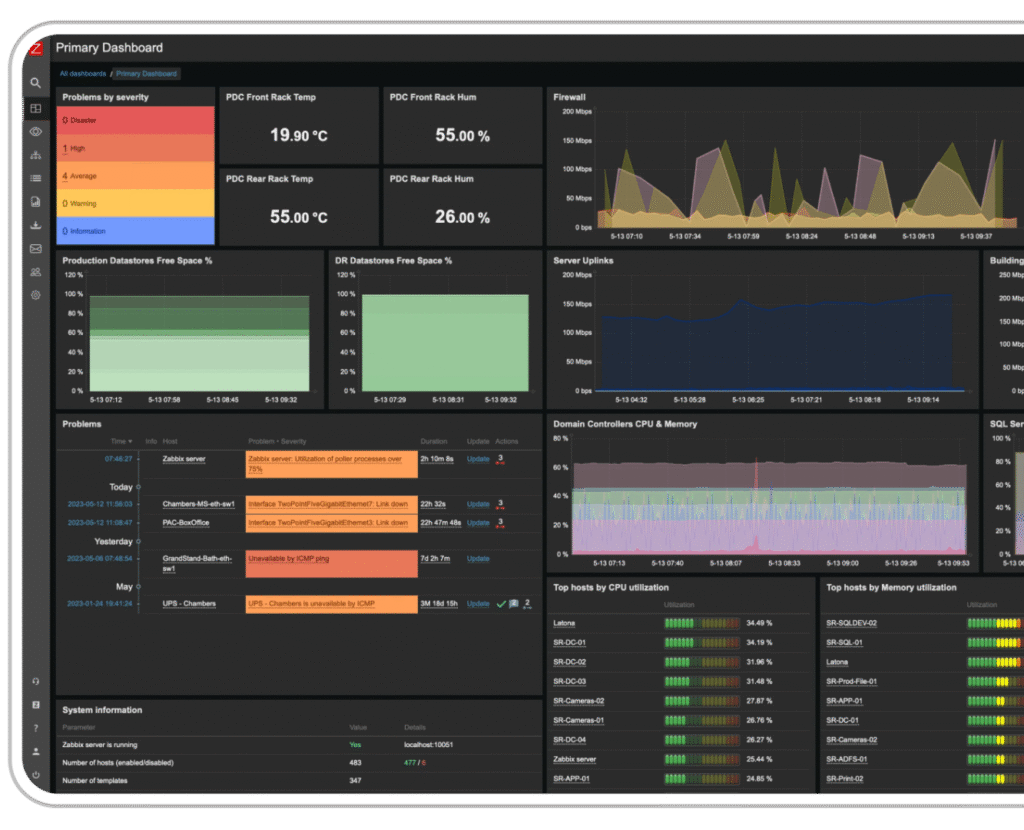Click Latona CPU utilization bar 34.49 %
This screenshot has height=830, width=1024.
702,623
